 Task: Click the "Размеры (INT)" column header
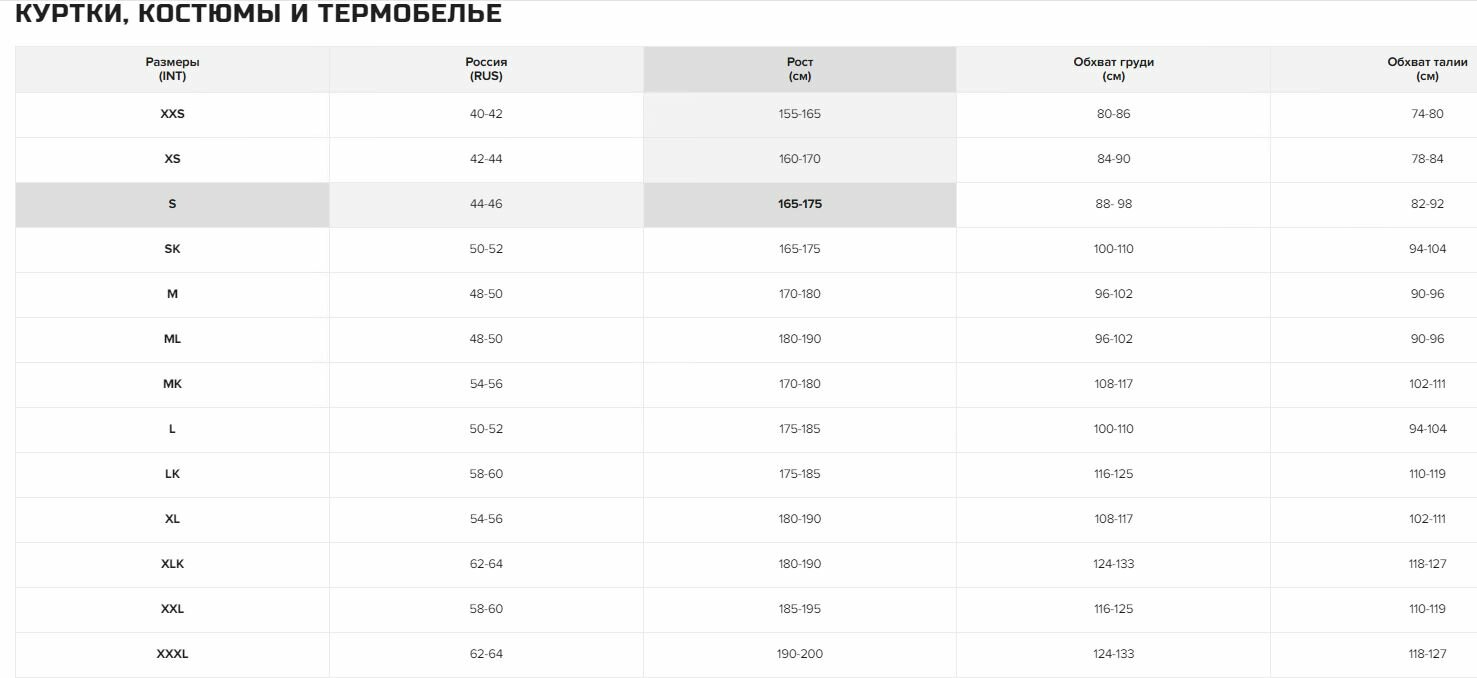click(x=172, y=69)
